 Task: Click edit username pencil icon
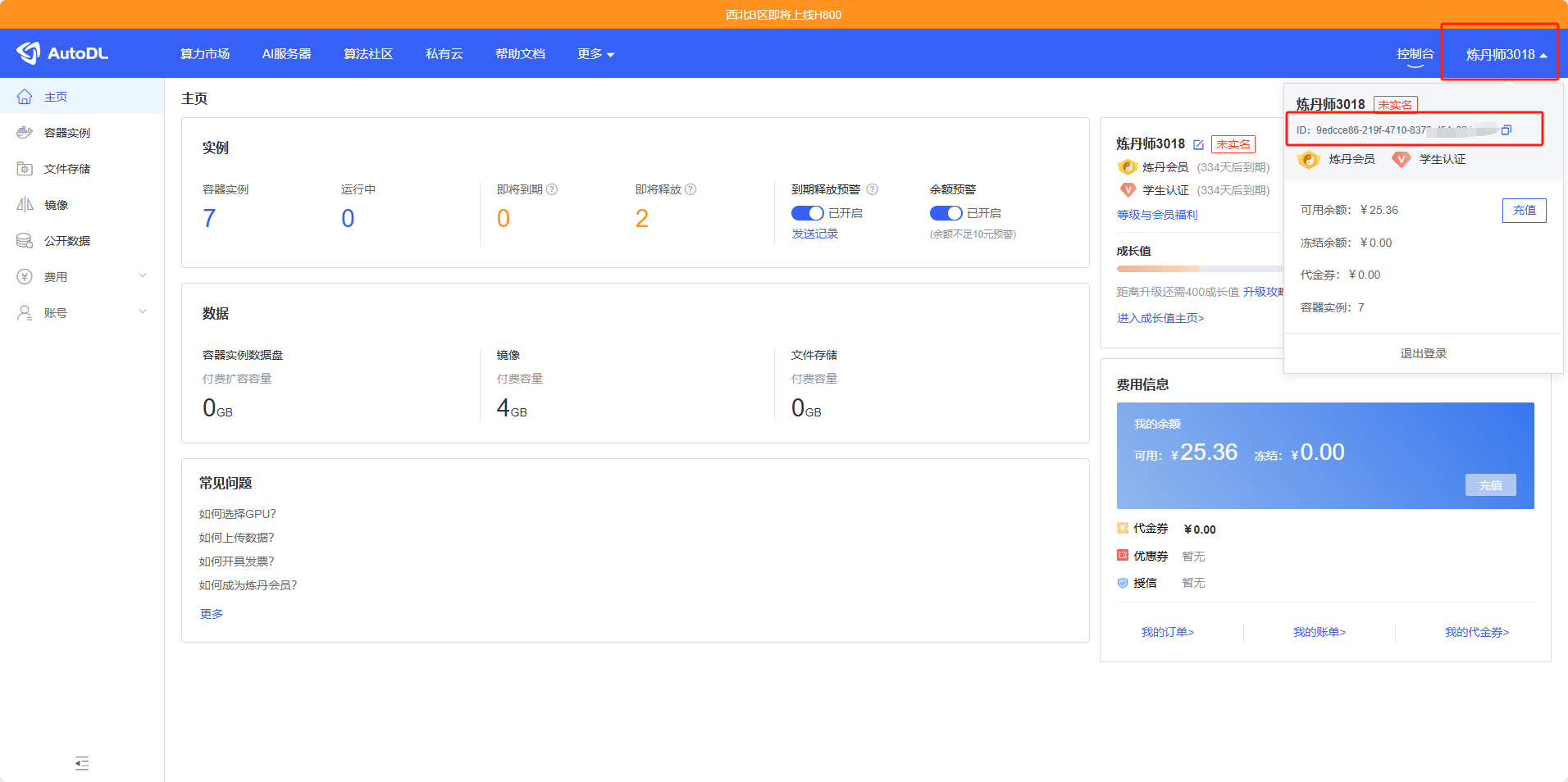pyautogui.click(x=1198, y=144)
